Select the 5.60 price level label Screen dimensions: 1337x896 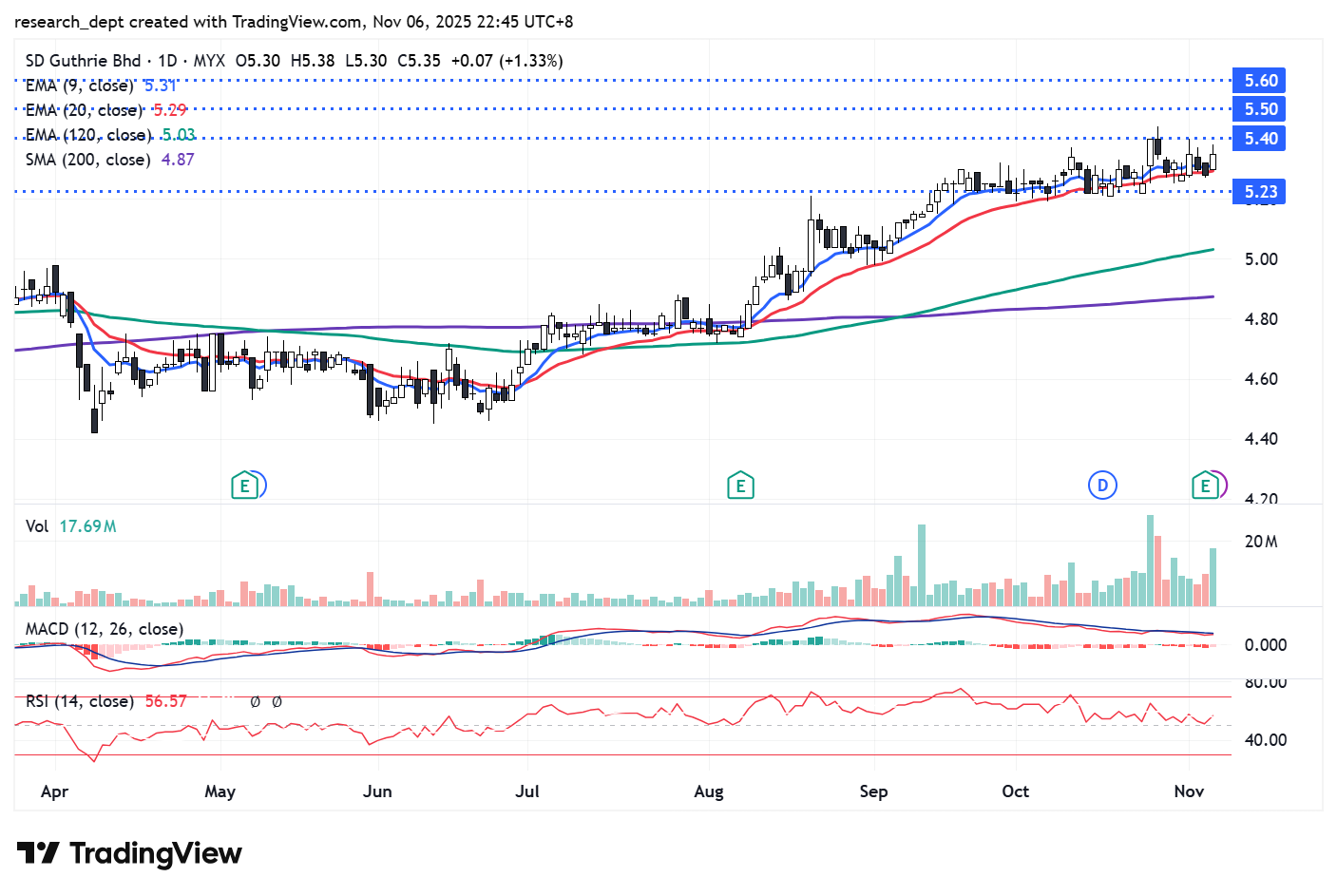[1260, 81]
